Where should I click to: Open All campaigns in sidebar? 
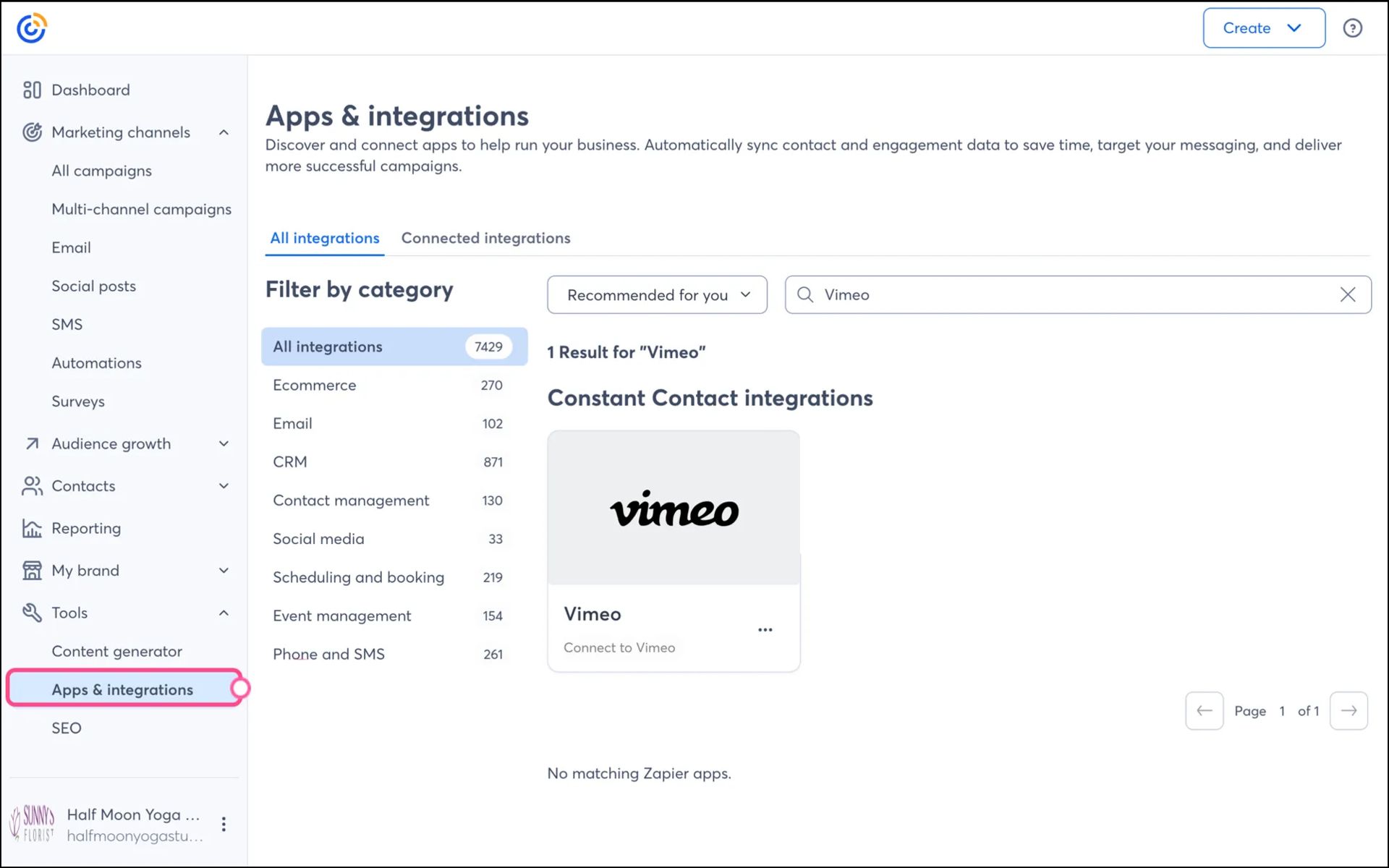(x=101, y=171)
